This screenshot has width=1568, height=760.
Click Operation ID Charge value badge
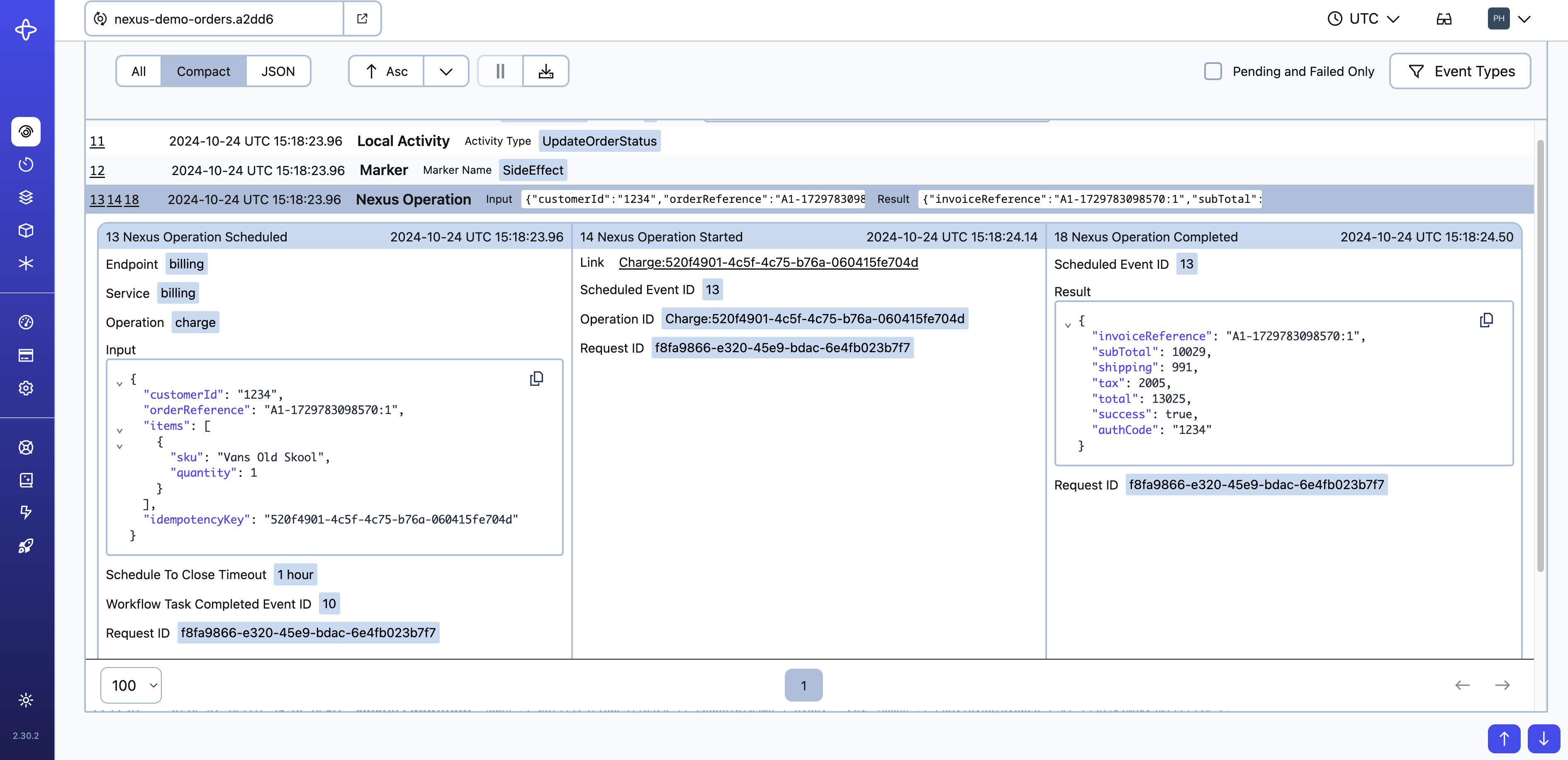814,319
